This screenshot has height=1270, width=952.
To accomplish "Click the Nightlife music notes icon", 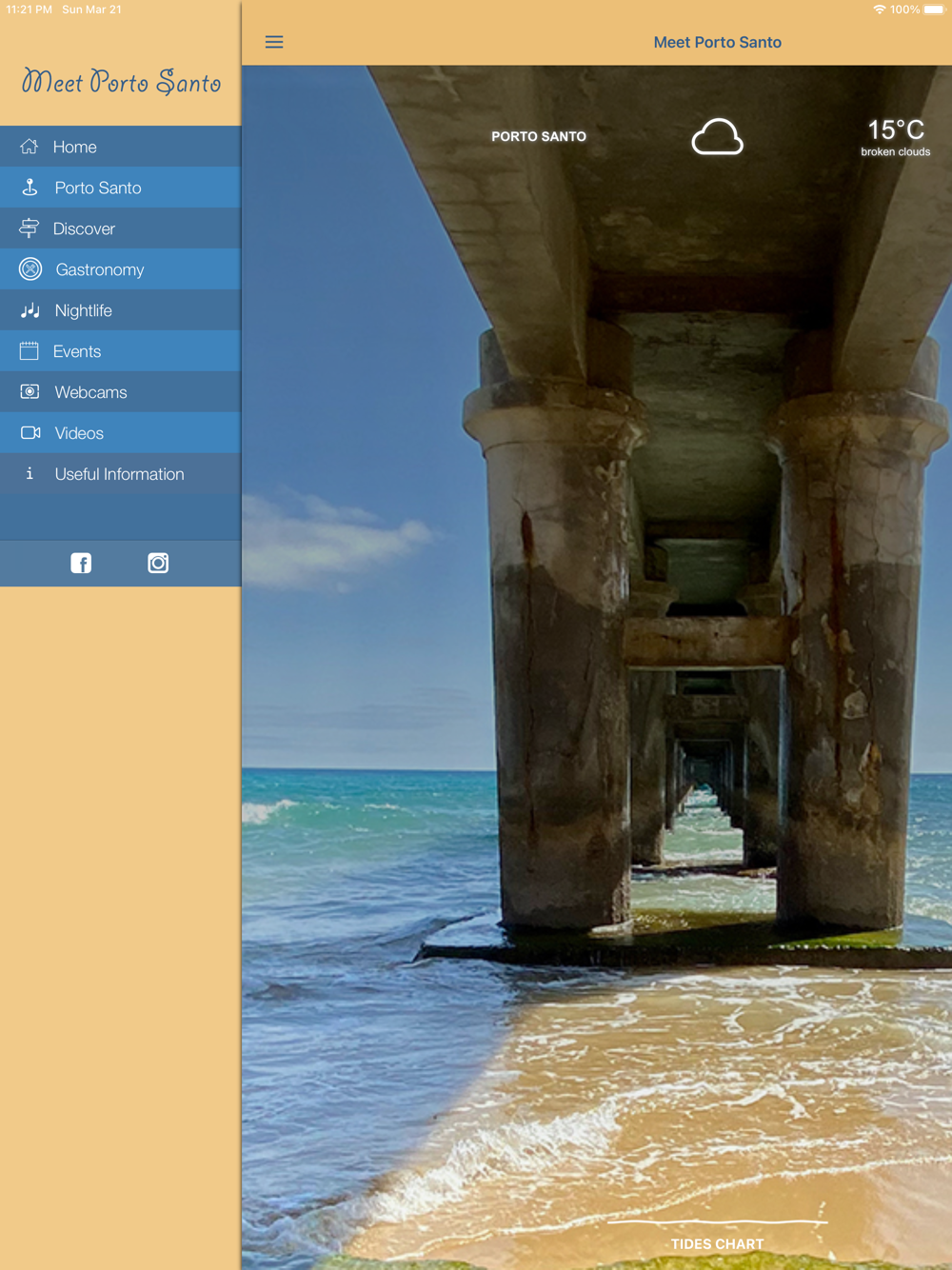I will pos(30,310).
